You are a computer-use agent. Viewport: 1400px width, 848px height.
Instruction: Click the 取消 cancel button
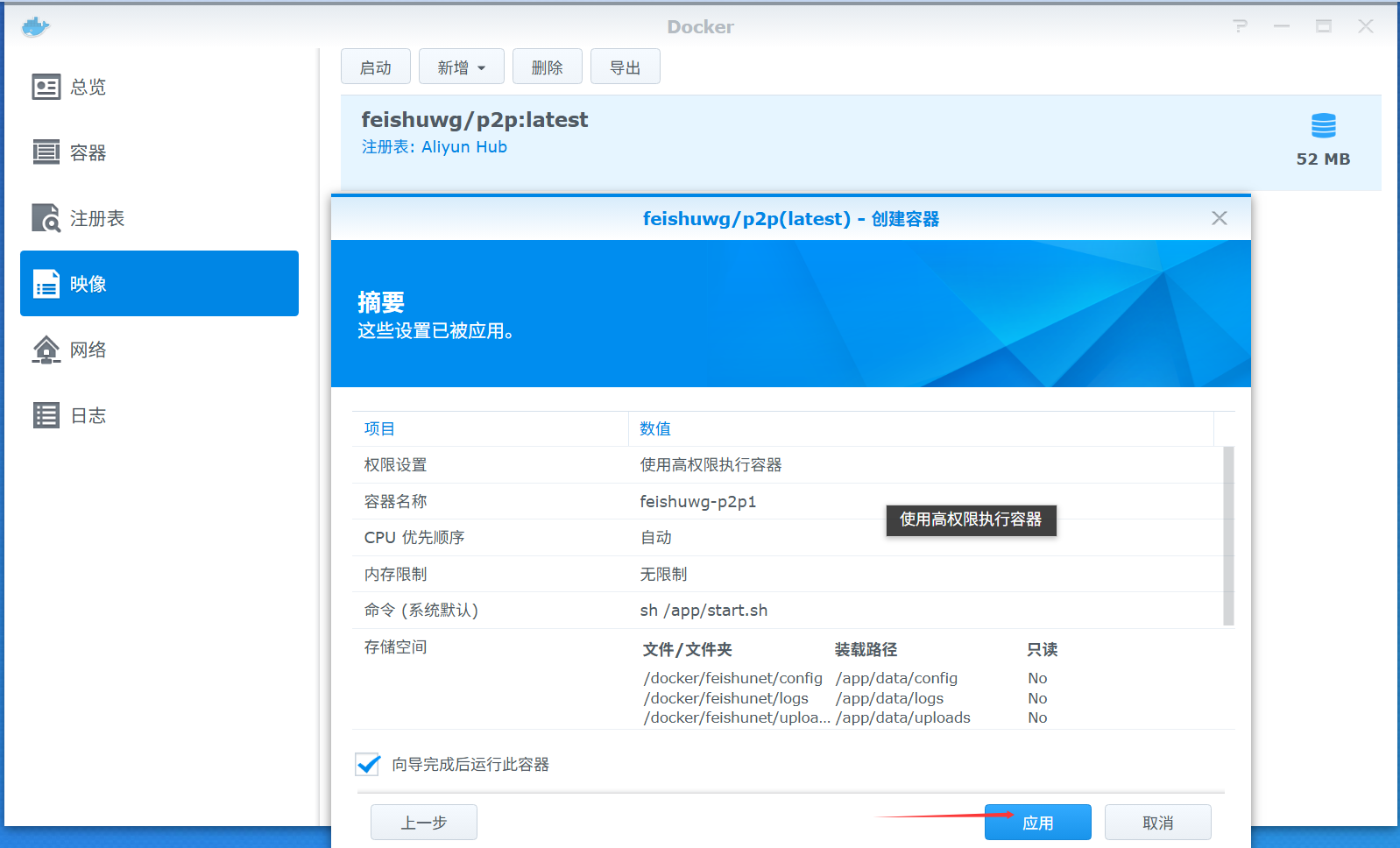click(x=1158, y=823)
